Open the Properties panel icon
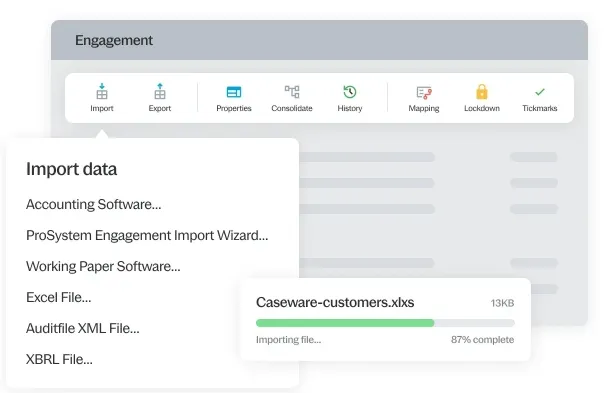 [234, 92]
